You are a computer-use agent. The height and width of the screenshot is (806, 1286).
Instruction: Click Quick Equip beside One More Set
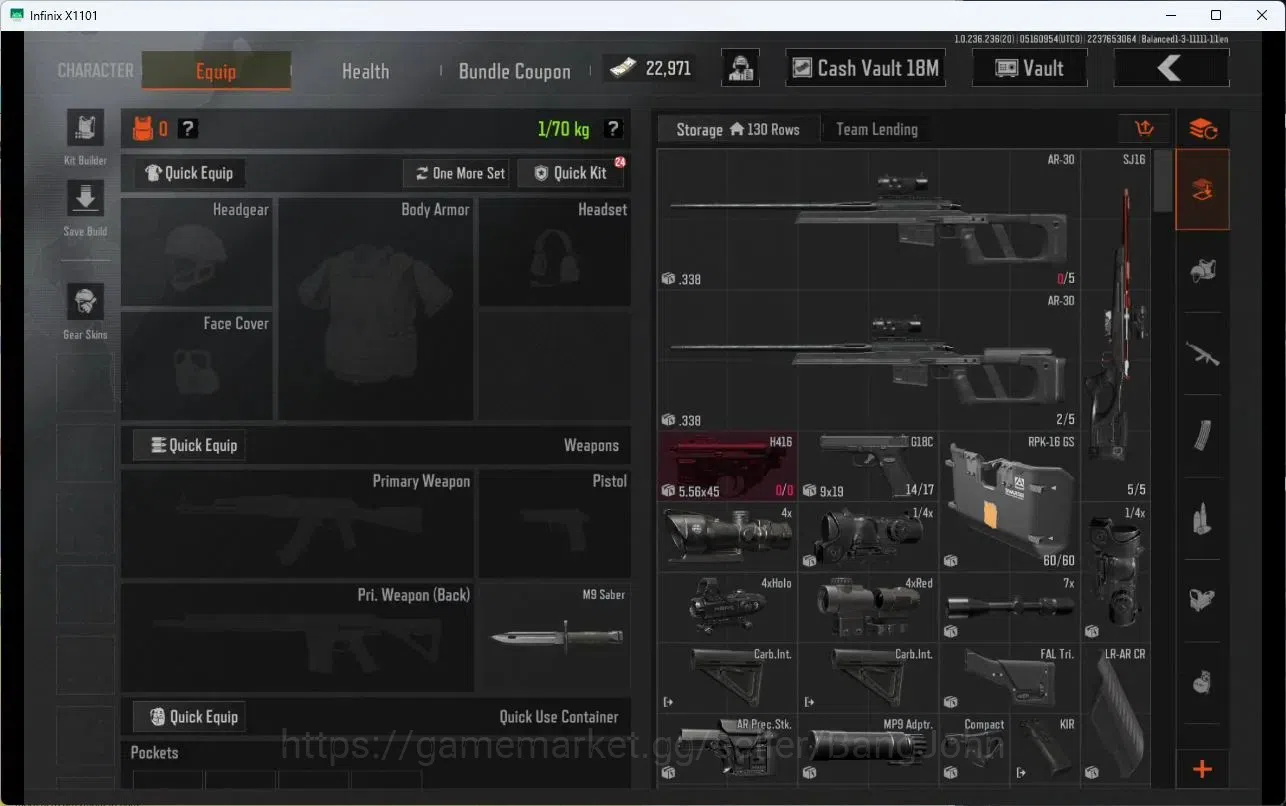190,173
